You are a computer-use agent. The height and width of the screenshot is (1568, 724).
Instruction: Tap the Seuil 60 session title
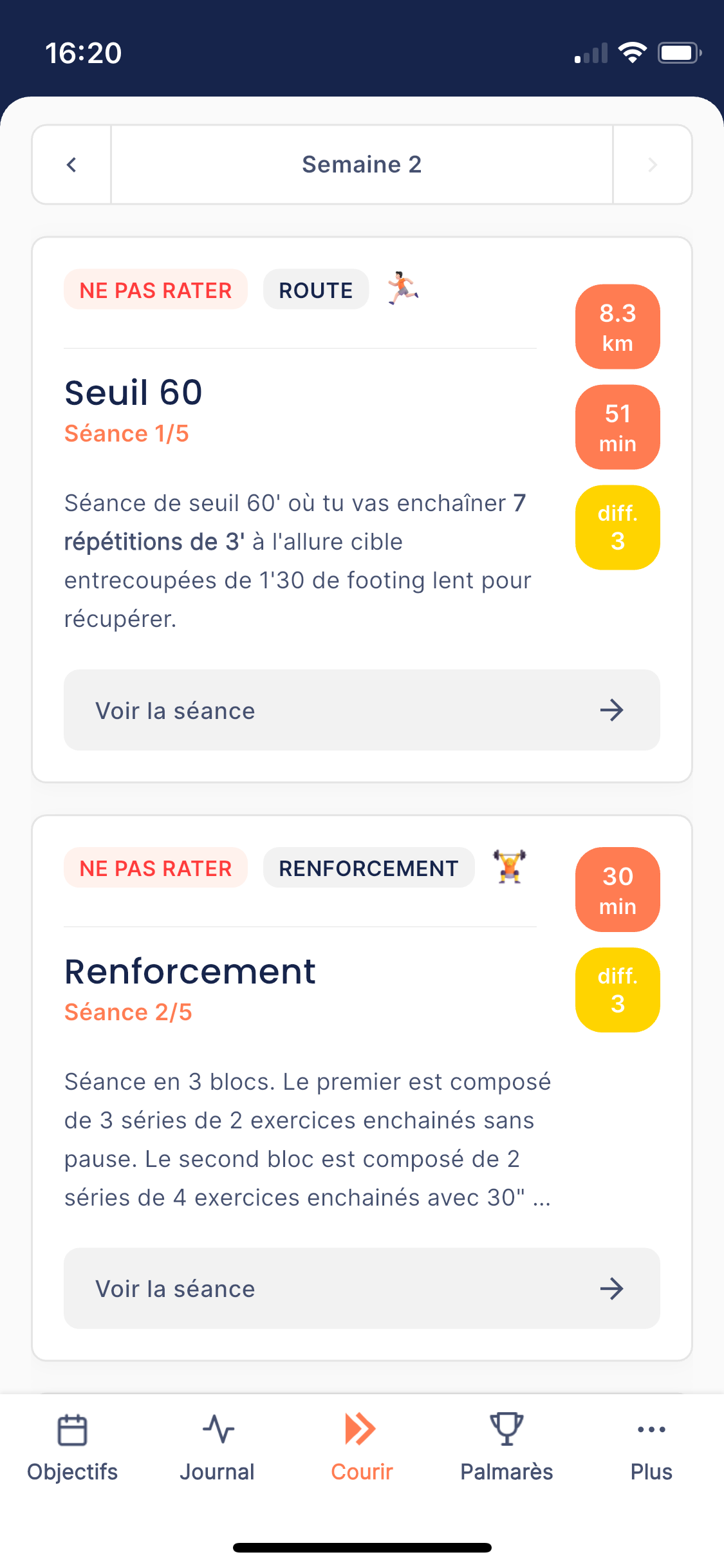pos(133,393)
